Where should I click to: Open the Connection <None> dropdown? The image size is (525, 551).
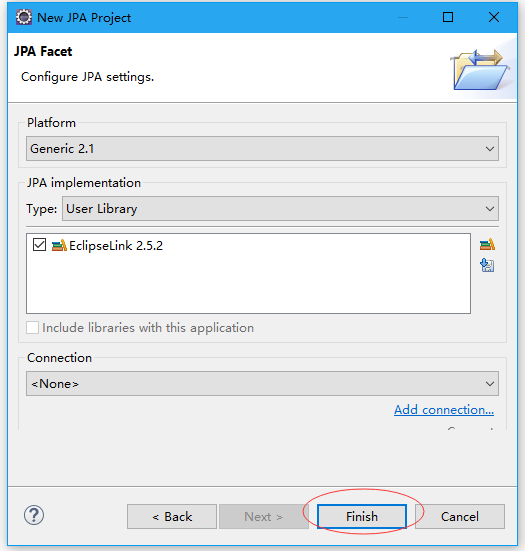point(262,383)
